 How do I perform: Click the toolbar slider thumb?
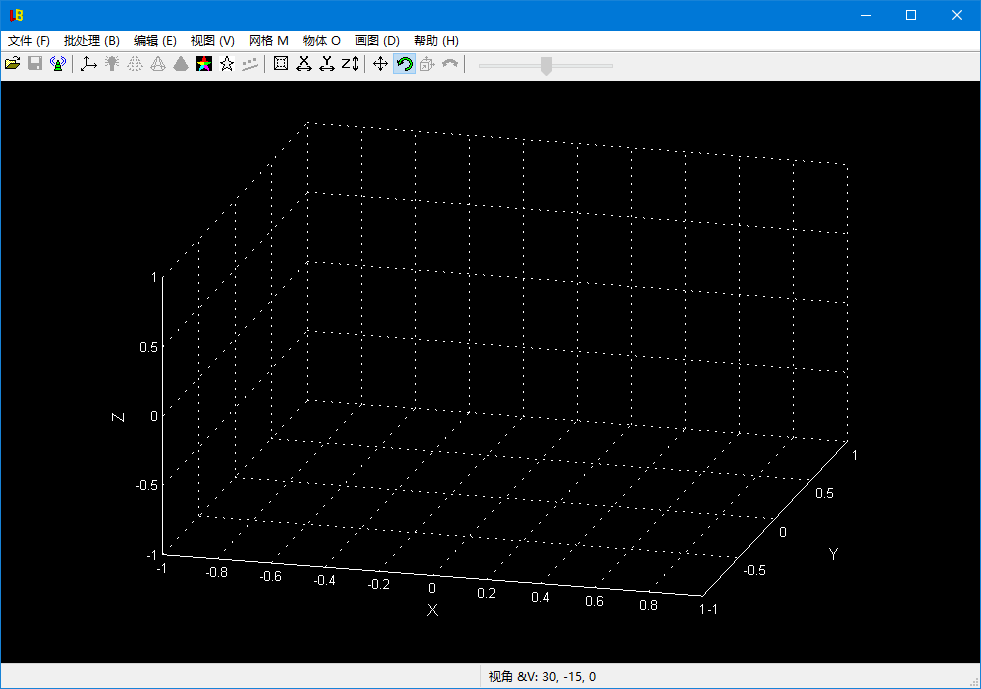pyautogui.click(x=546, y=65)
